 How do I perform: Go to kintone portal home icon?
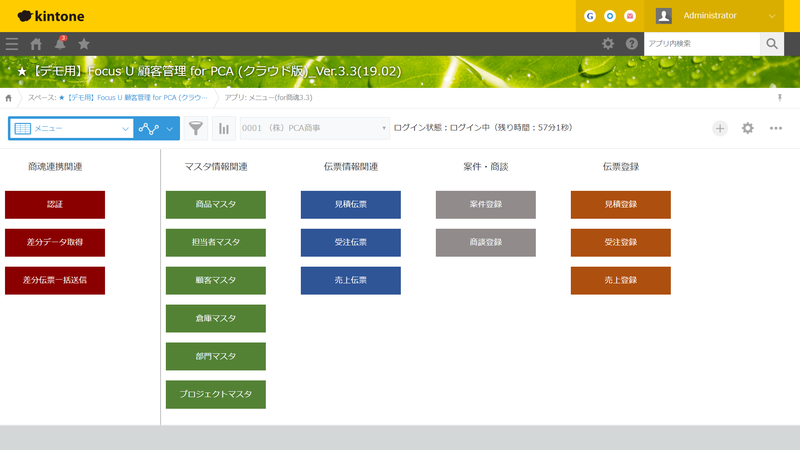tap(36, 44)
